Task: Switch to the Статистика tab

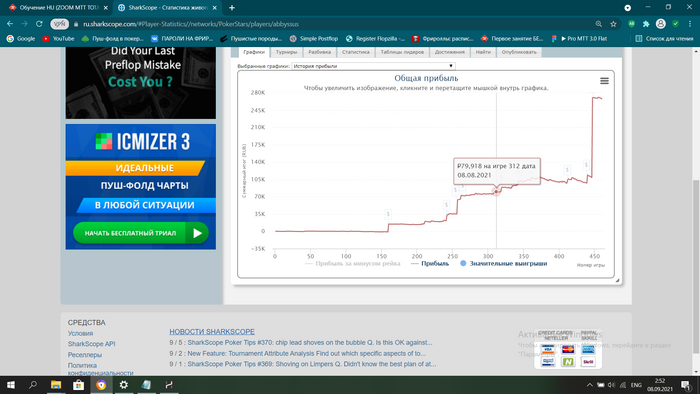Action: pos(356,52)
